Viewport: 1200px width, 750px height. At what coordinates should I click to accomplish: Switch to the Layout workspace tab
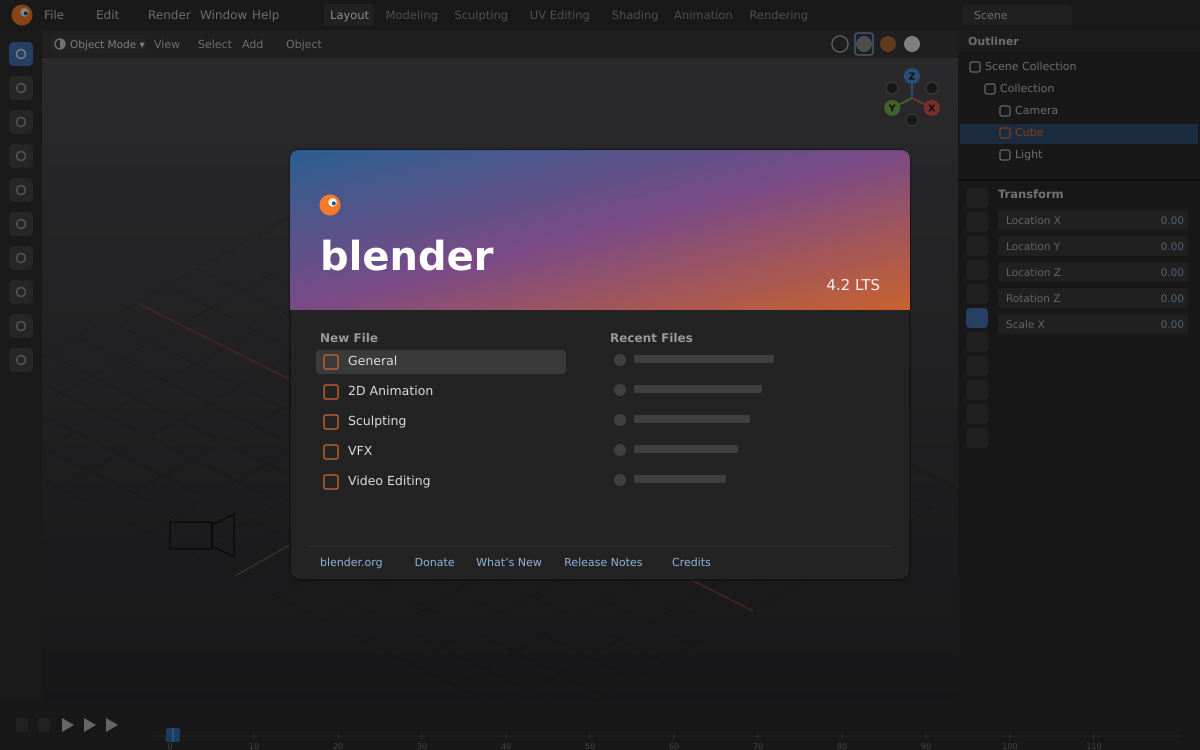pos(349,15)
